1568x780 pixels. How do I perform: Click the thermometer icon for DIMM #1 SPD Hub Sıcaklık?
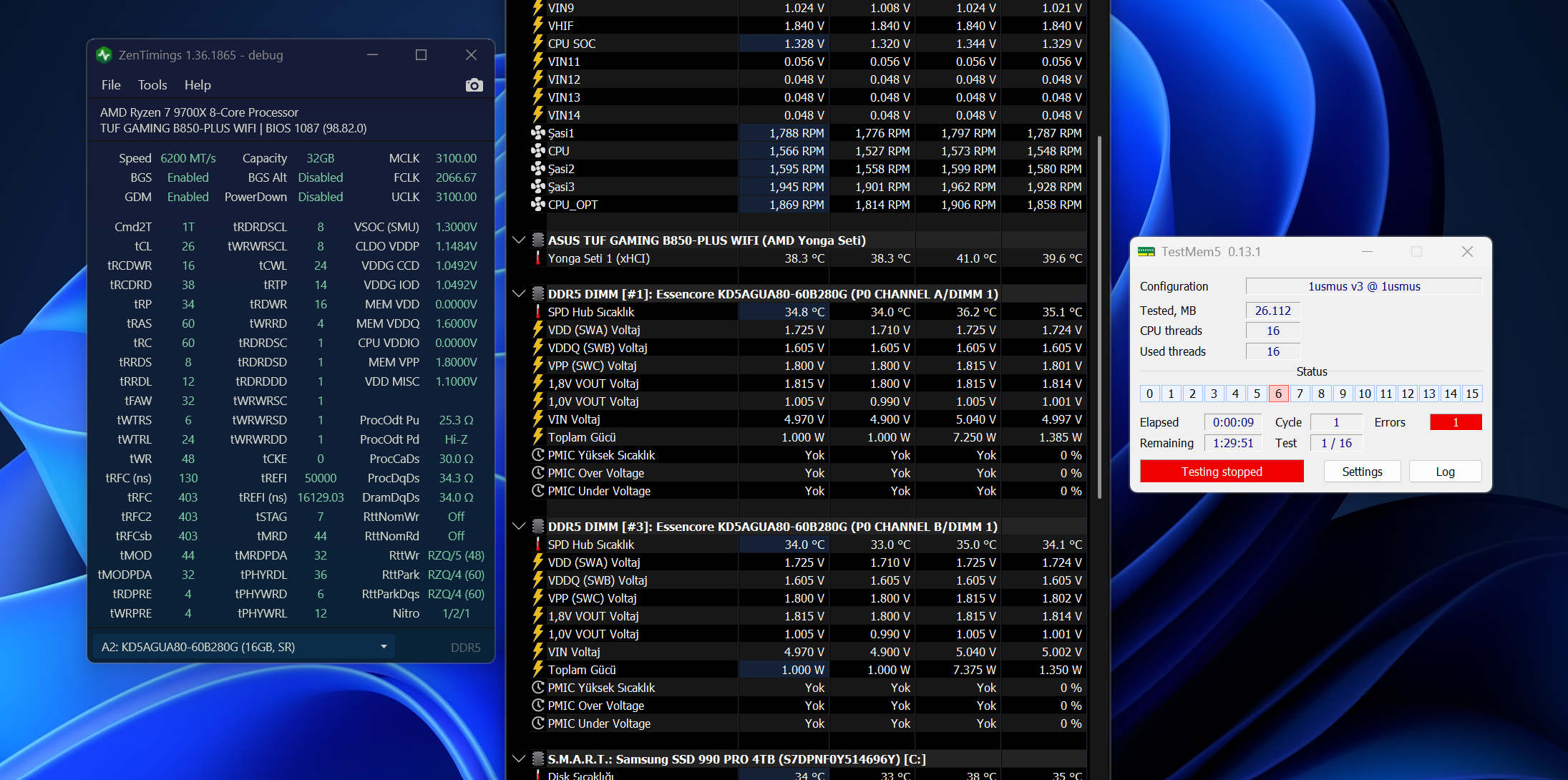pyautogui.click(x=538, y=311)
